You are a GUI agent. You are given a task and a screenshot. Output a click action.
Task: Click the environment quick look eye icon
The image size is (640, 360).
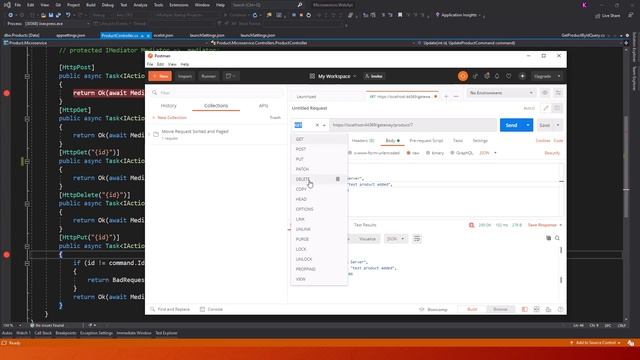coord(545,93)
